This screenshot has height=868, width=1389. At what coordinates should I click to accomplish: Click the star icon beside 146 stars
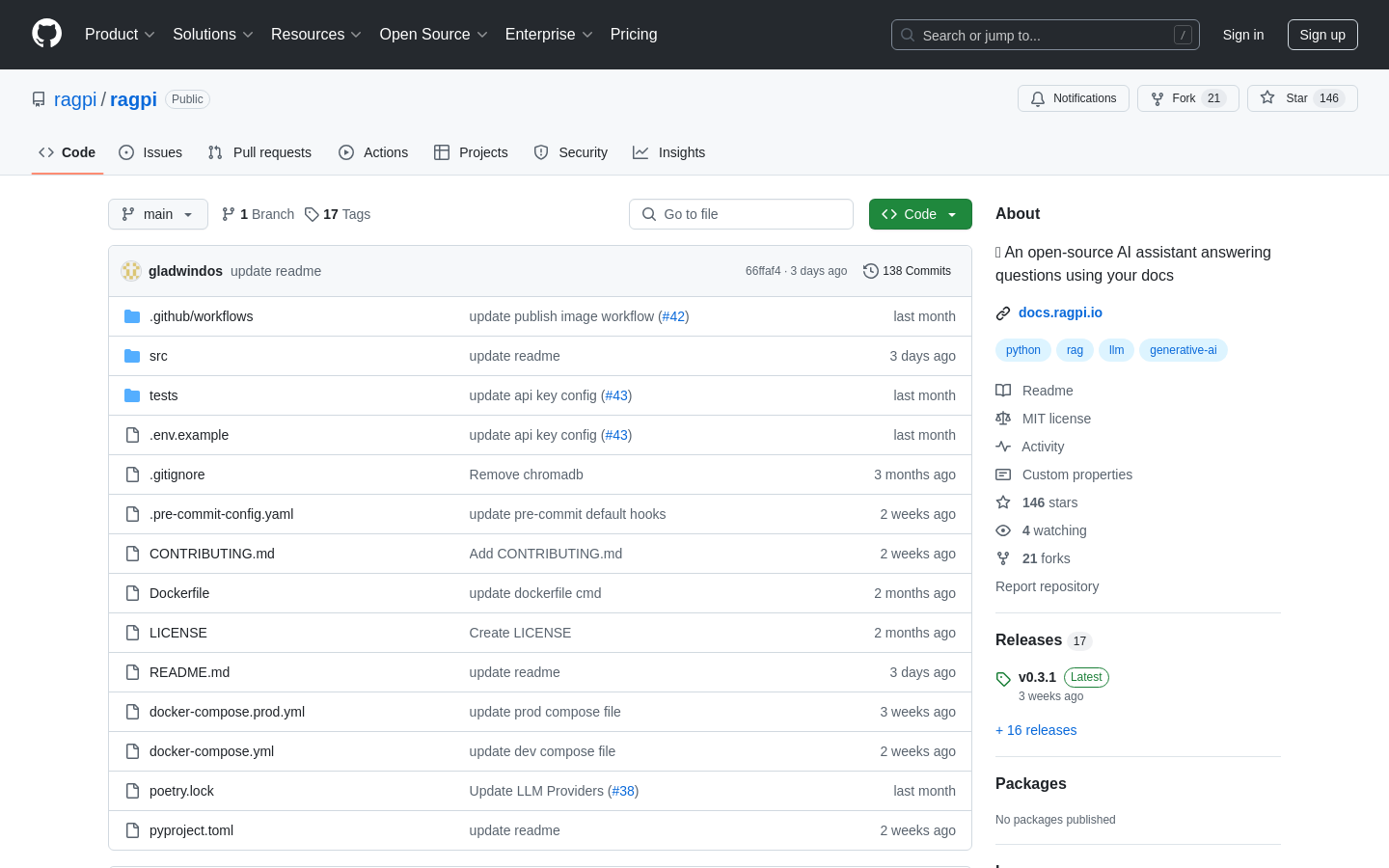[1003, 502]
